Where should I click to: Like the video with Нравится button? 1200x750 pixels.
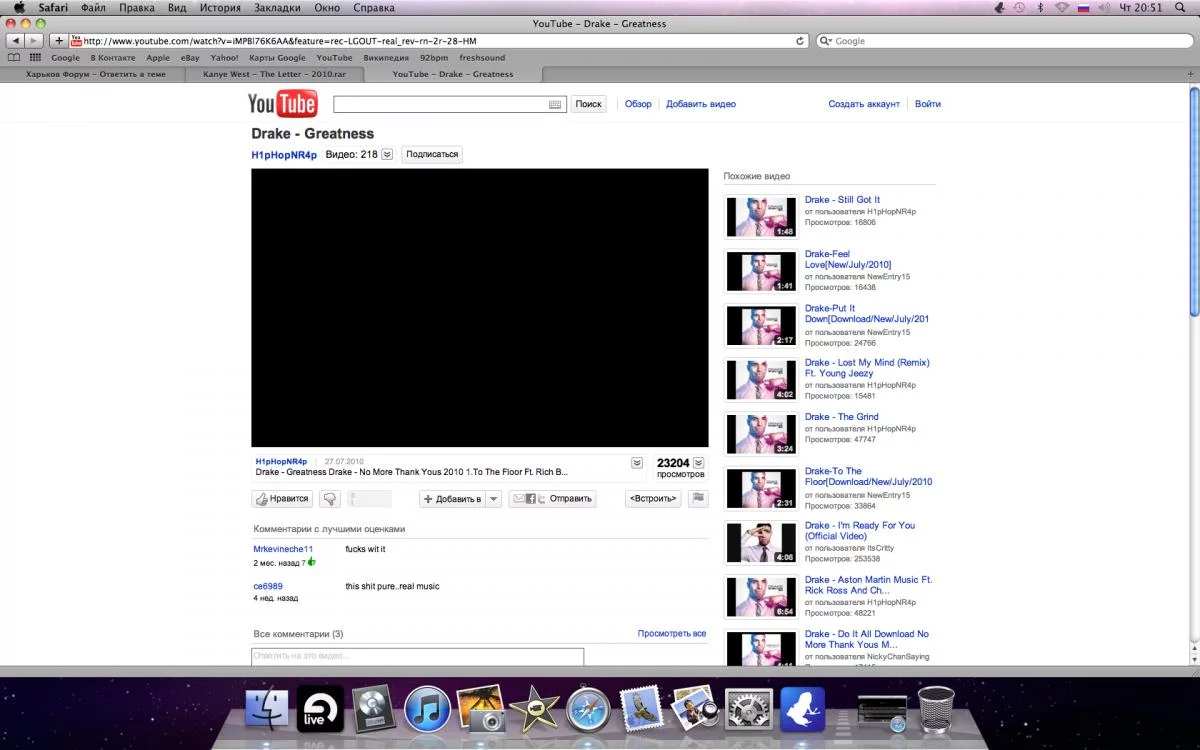[282, 498]
